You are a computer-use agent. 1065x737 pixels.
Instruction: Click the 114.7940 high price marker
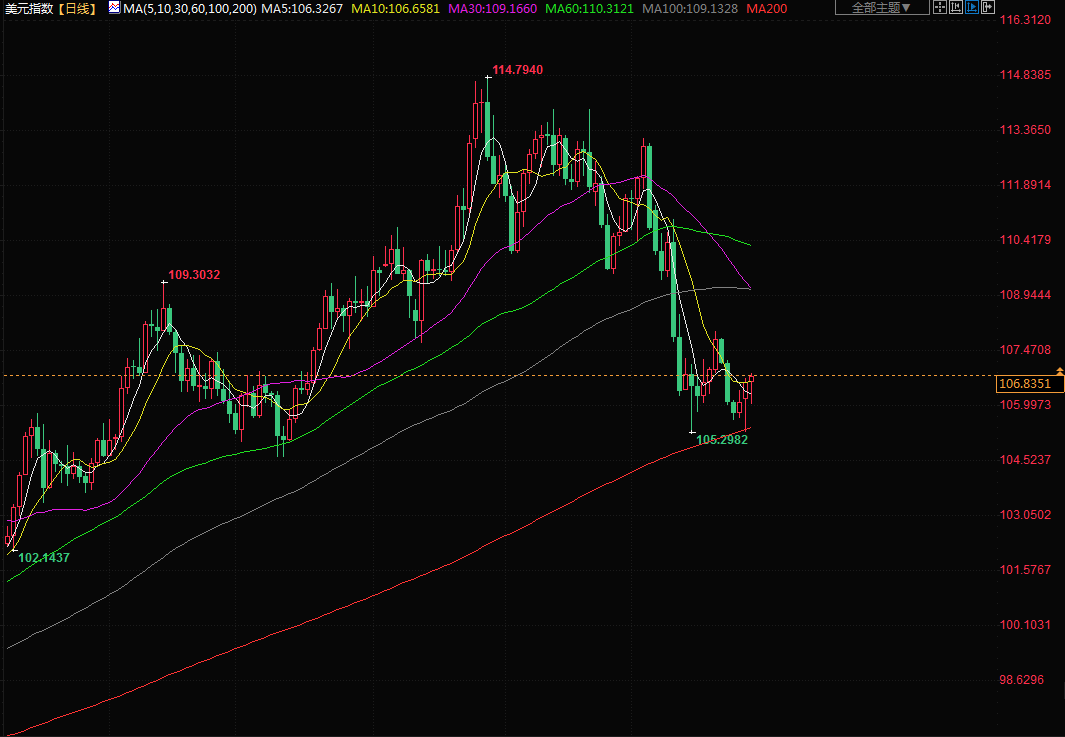517,70
